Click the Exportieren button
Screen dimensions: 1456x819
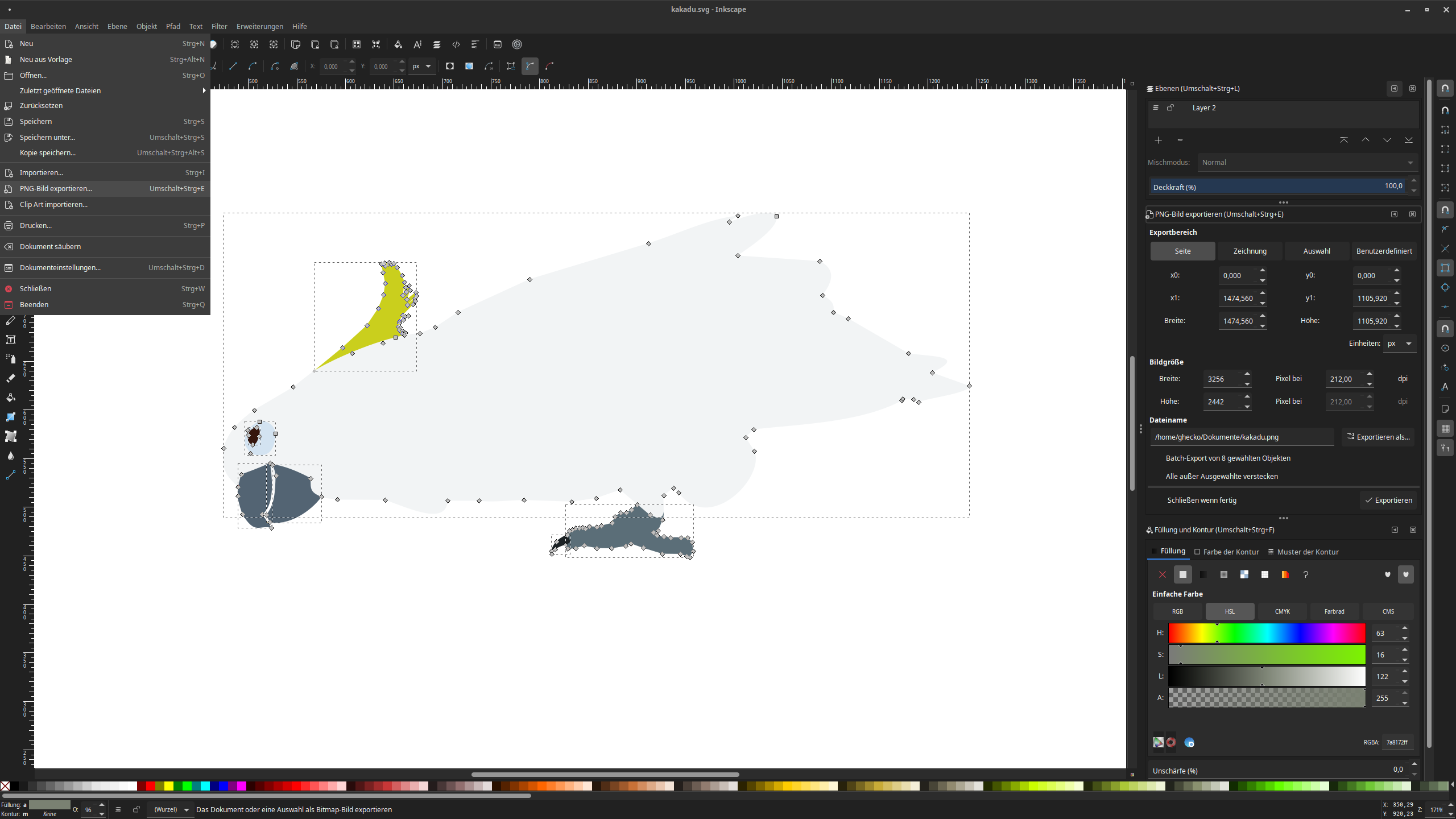(x=1388, y=500)
